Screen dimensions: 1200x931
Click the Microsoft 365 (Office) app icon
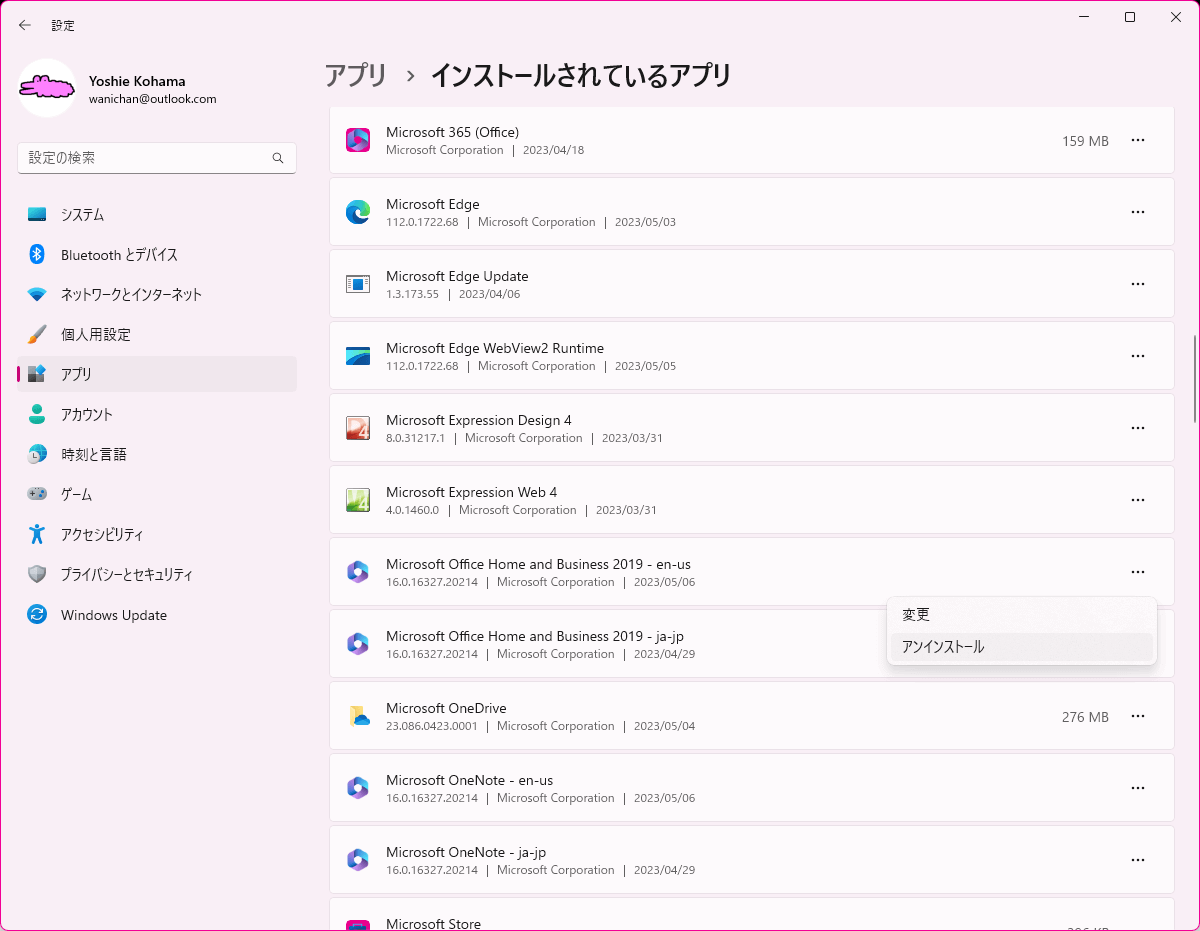[x=358, y=140]
